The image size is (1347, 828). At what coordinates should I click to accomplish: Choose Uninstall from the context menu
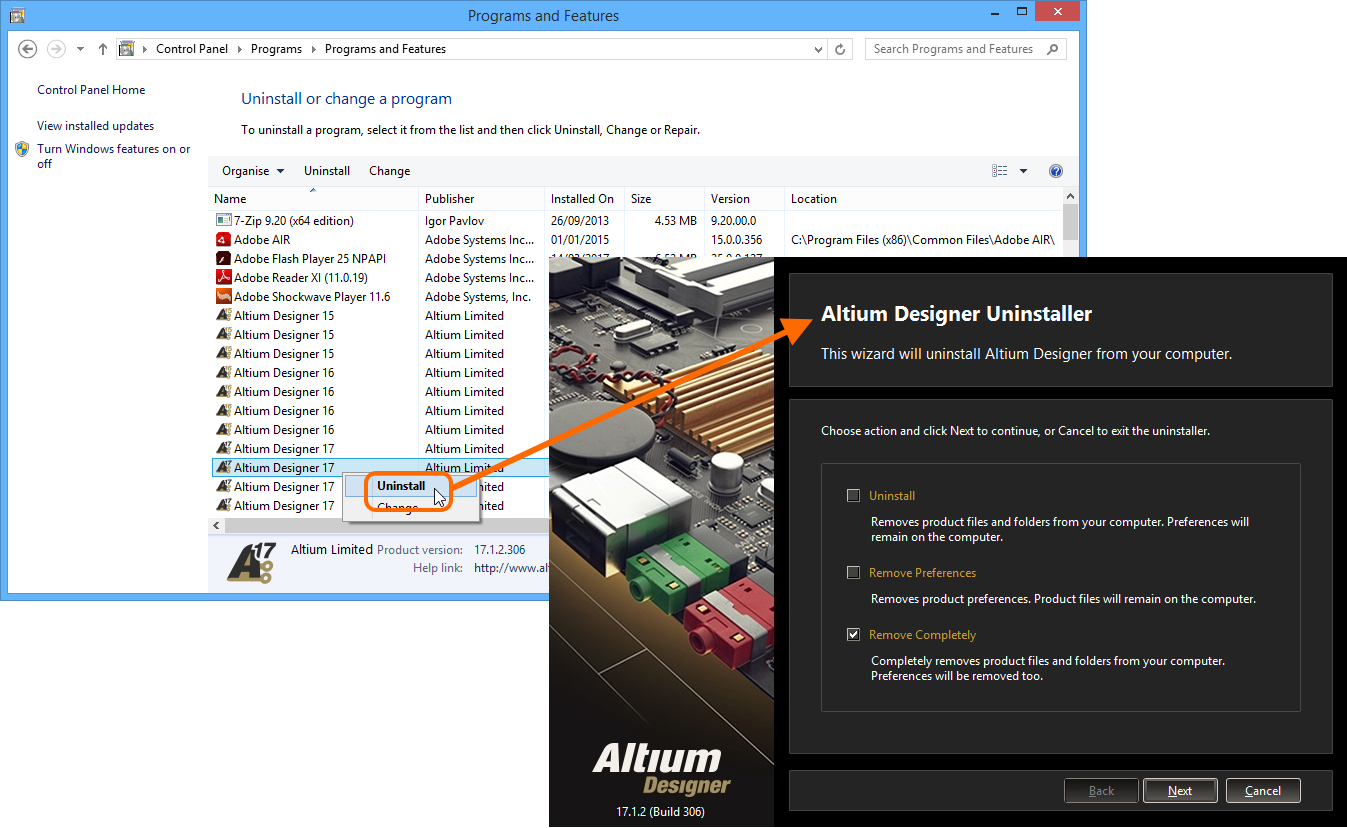[x=401, y=486]
